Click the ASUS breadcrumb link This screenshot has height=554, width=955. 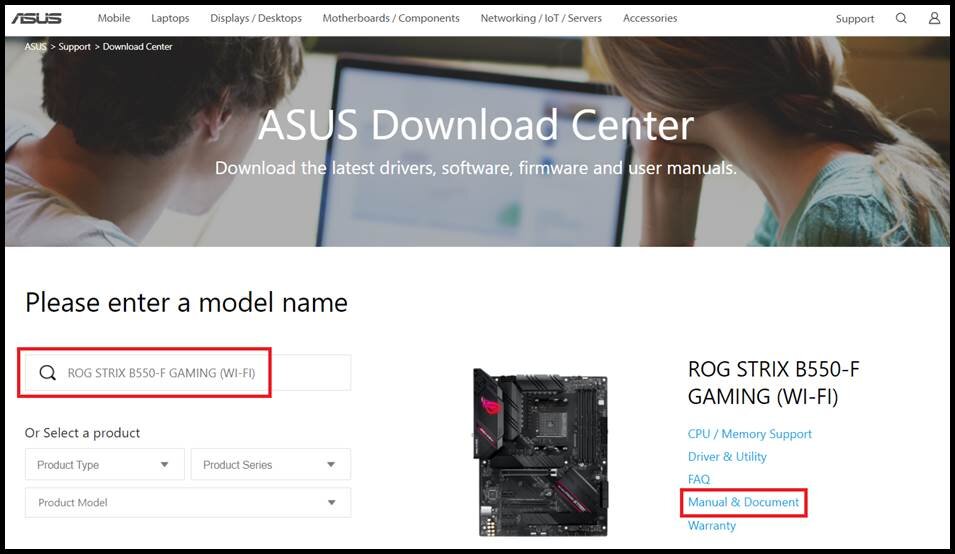coord(35,46)
